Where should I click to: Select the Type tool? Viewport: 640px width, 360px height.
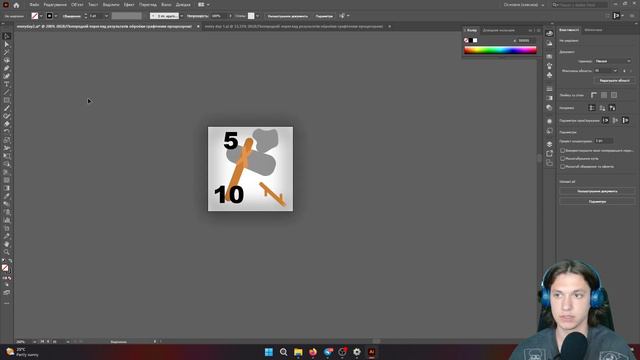[7, 84]
